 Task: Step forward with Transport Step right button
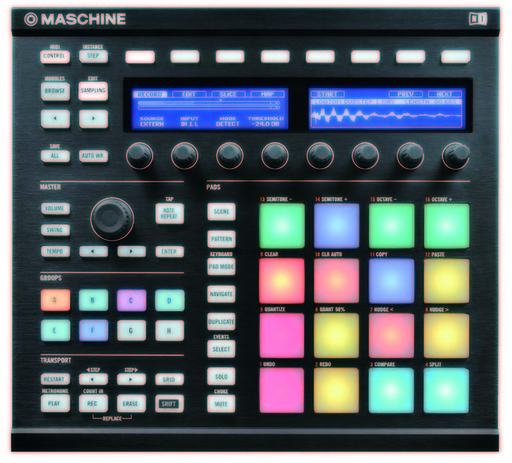(x=131, y=379)
